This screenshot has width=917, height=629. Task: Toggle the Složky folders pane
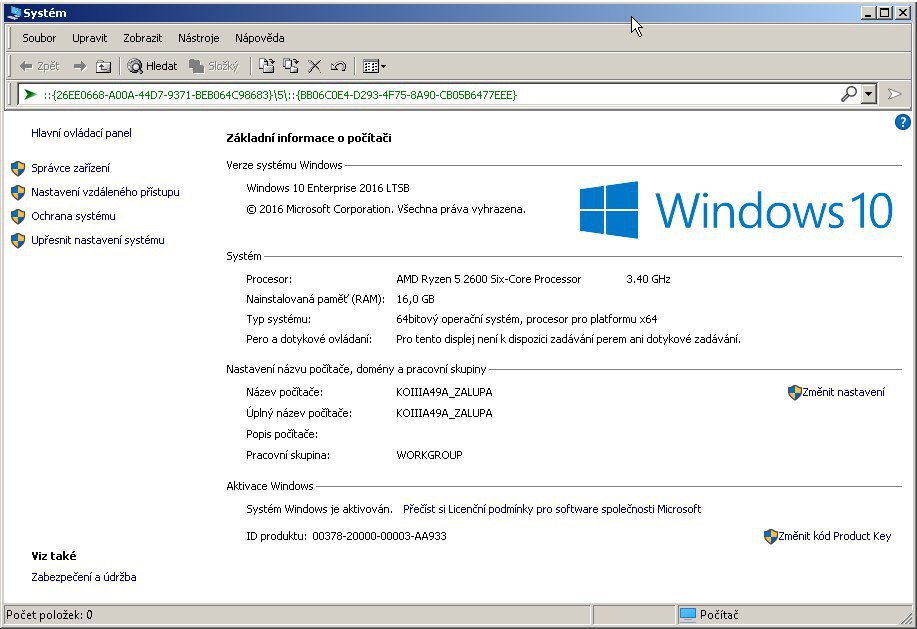click(x=214, y=66)
